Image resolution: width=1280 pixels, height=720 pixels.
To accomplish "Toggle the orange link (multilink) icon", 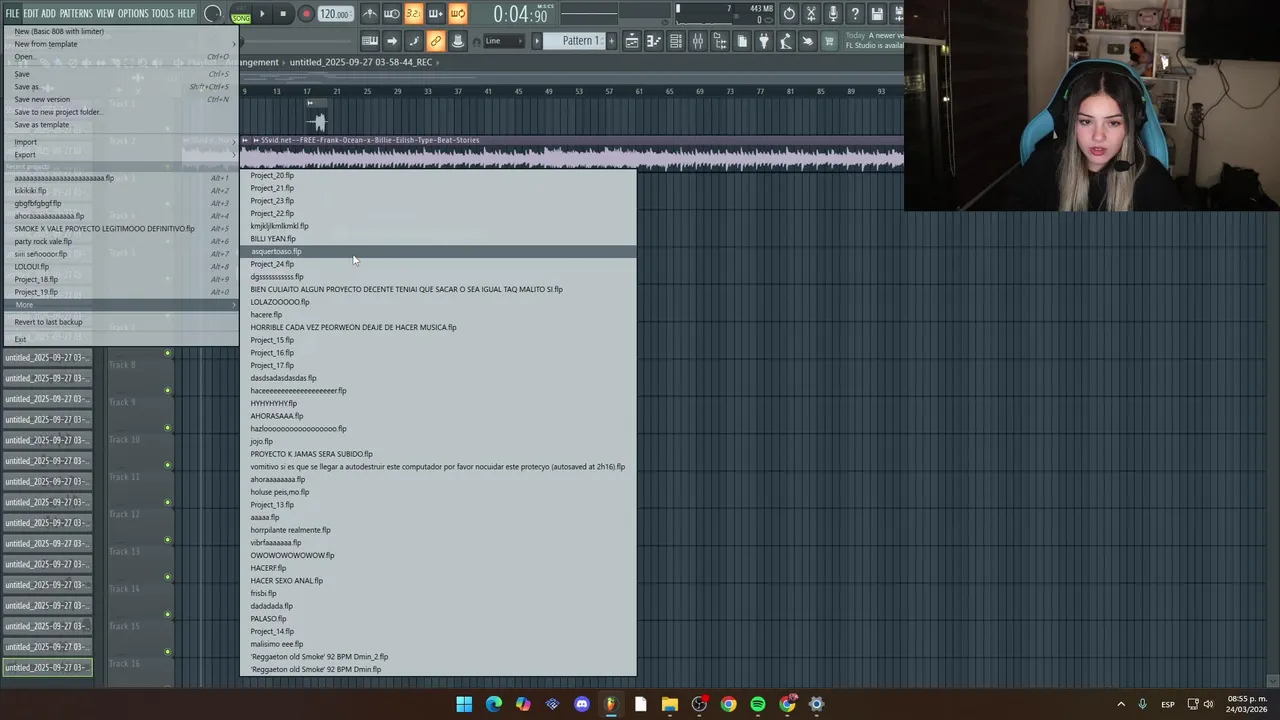I will click(x=436, y=41).
